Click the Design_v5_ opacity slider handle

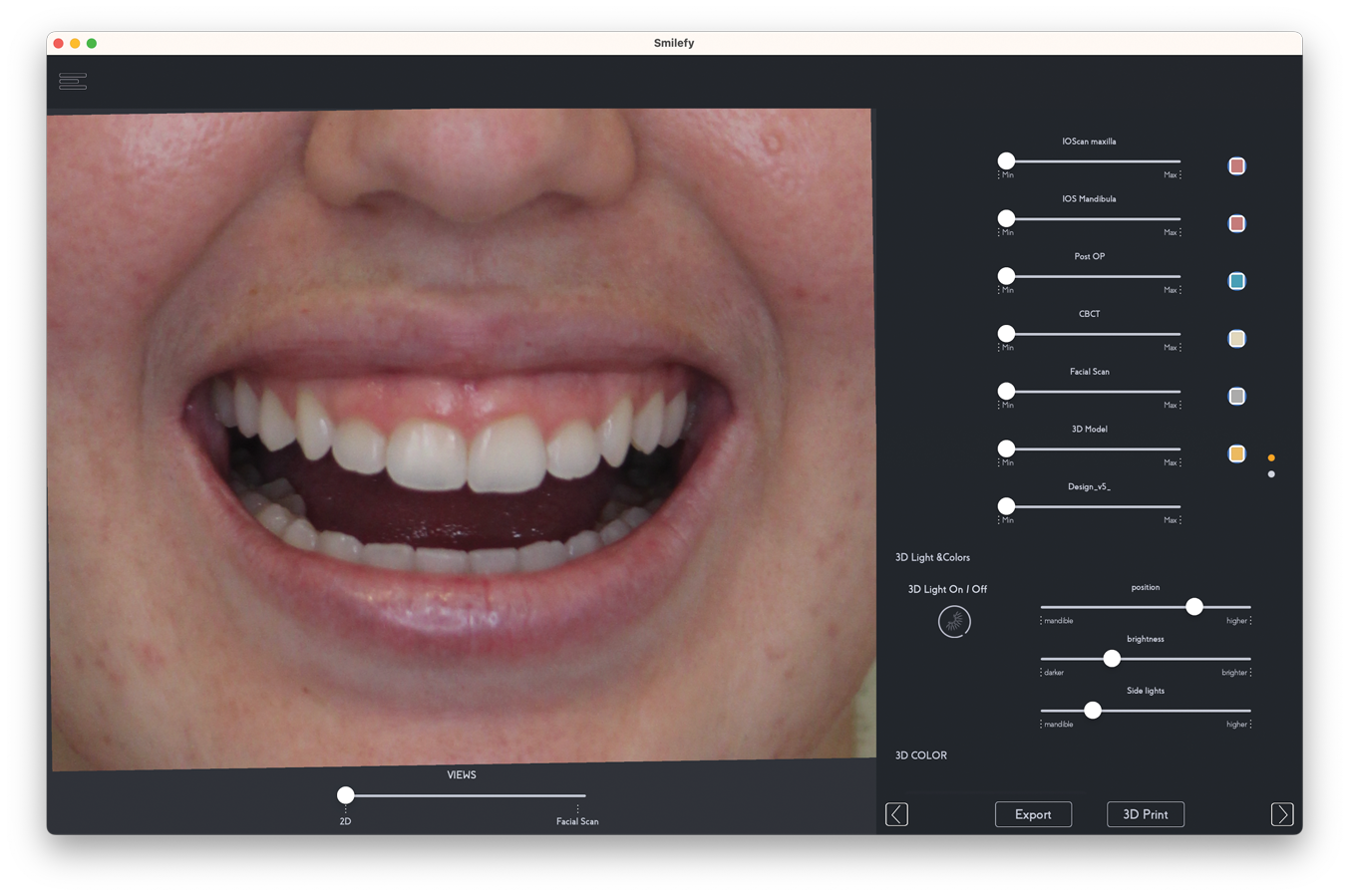(x=1007, y=506)
